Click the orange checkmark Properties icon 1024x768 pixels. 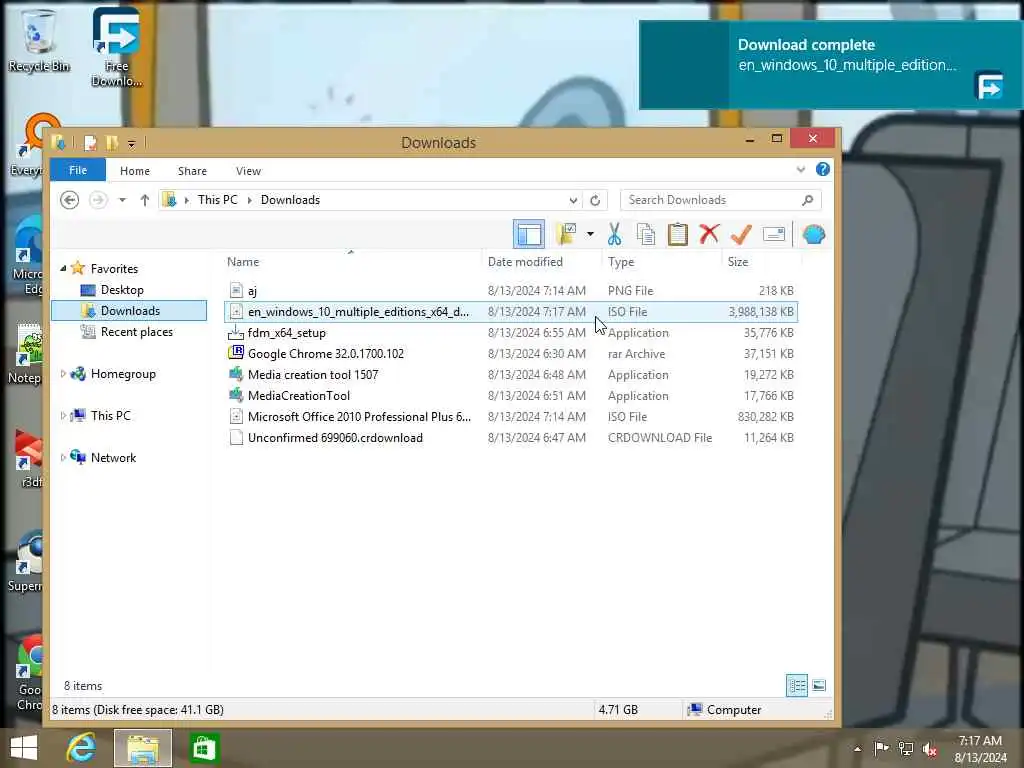coord(741,234)
